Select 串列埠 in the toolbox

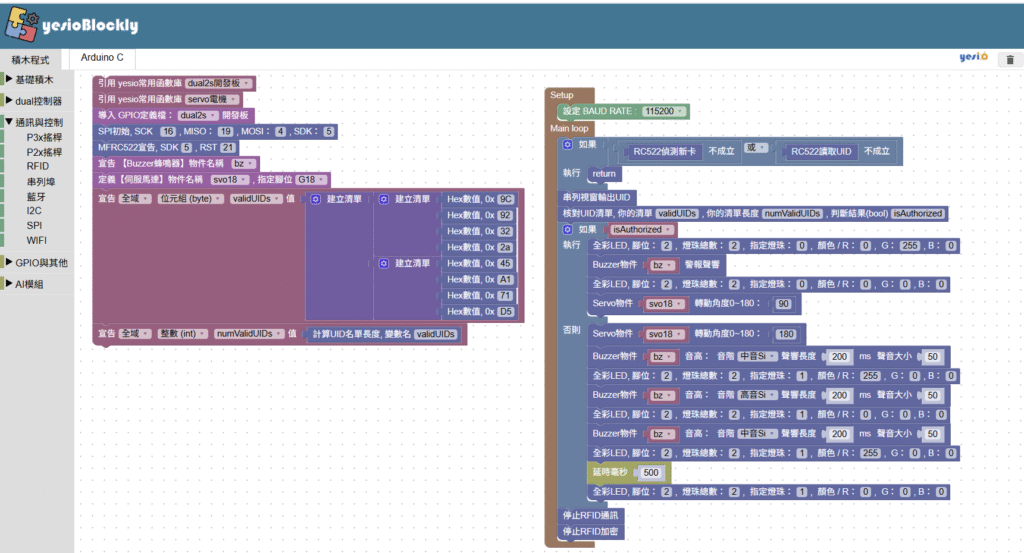(40, 182)
